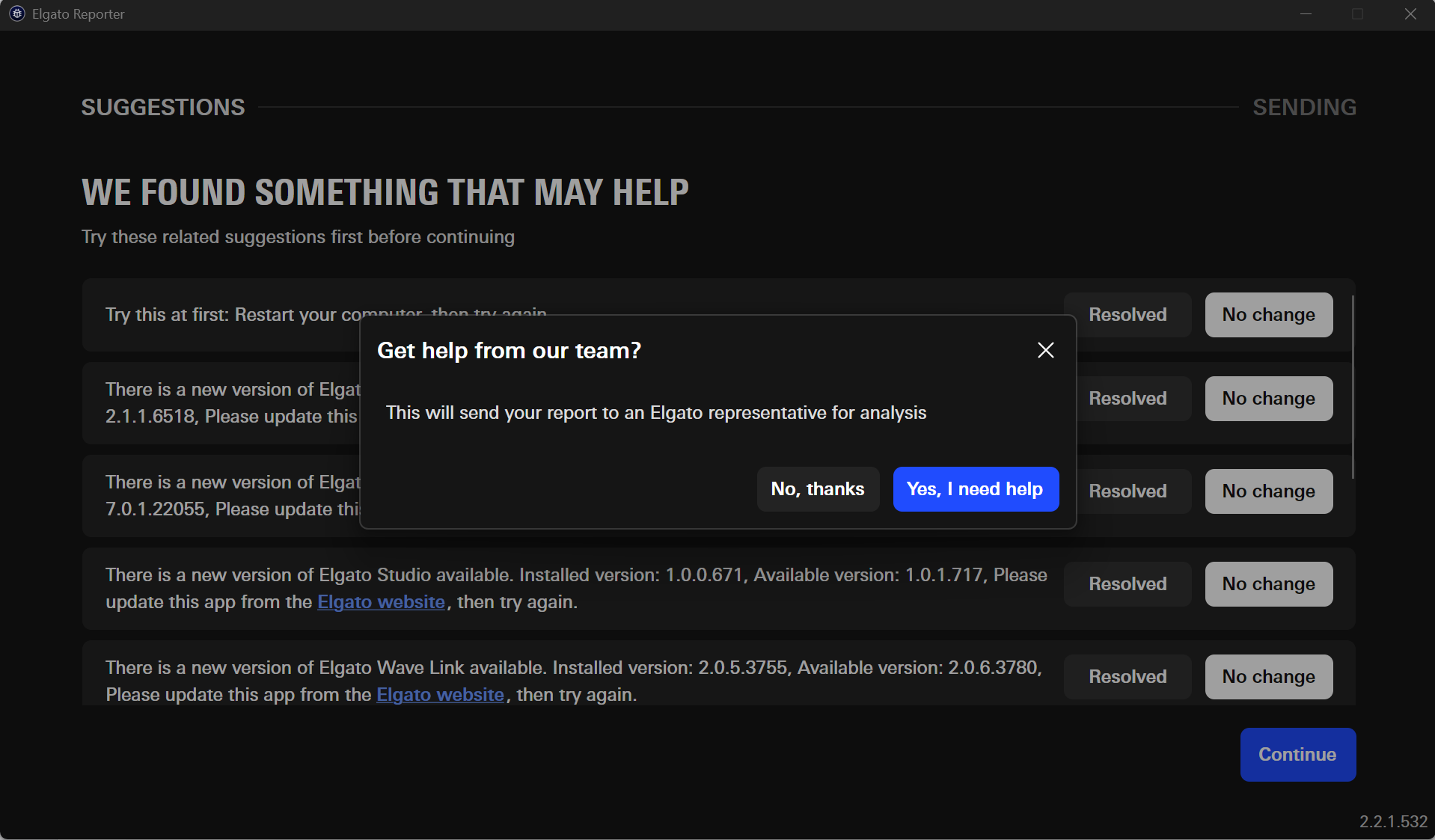Close the 'Get help from our team?' dialog
The width and height of the screenshot is (1435, 840).
click(1044, 349)
